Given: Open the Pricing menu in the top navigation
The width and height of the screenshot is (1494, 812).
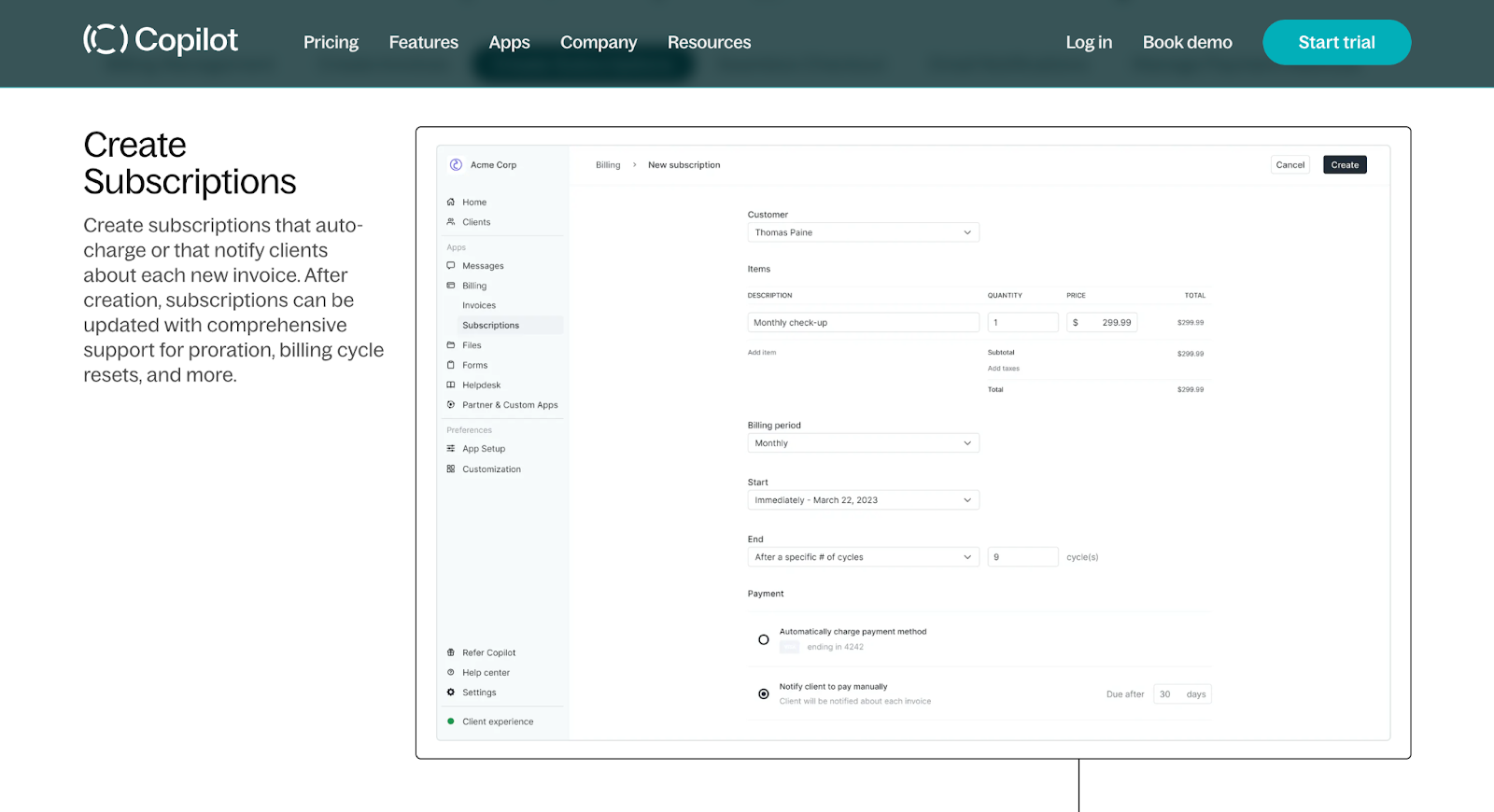Looking at the screenshot, I should click(331, 42).
